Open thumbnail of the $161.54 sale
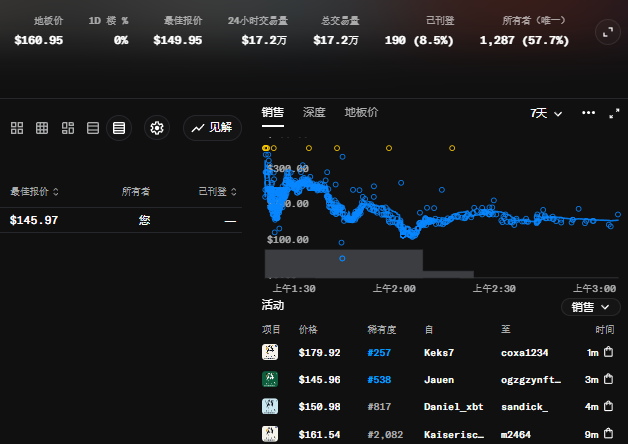The height and width of the screenshot is (444, 628). tap(270, 434)
